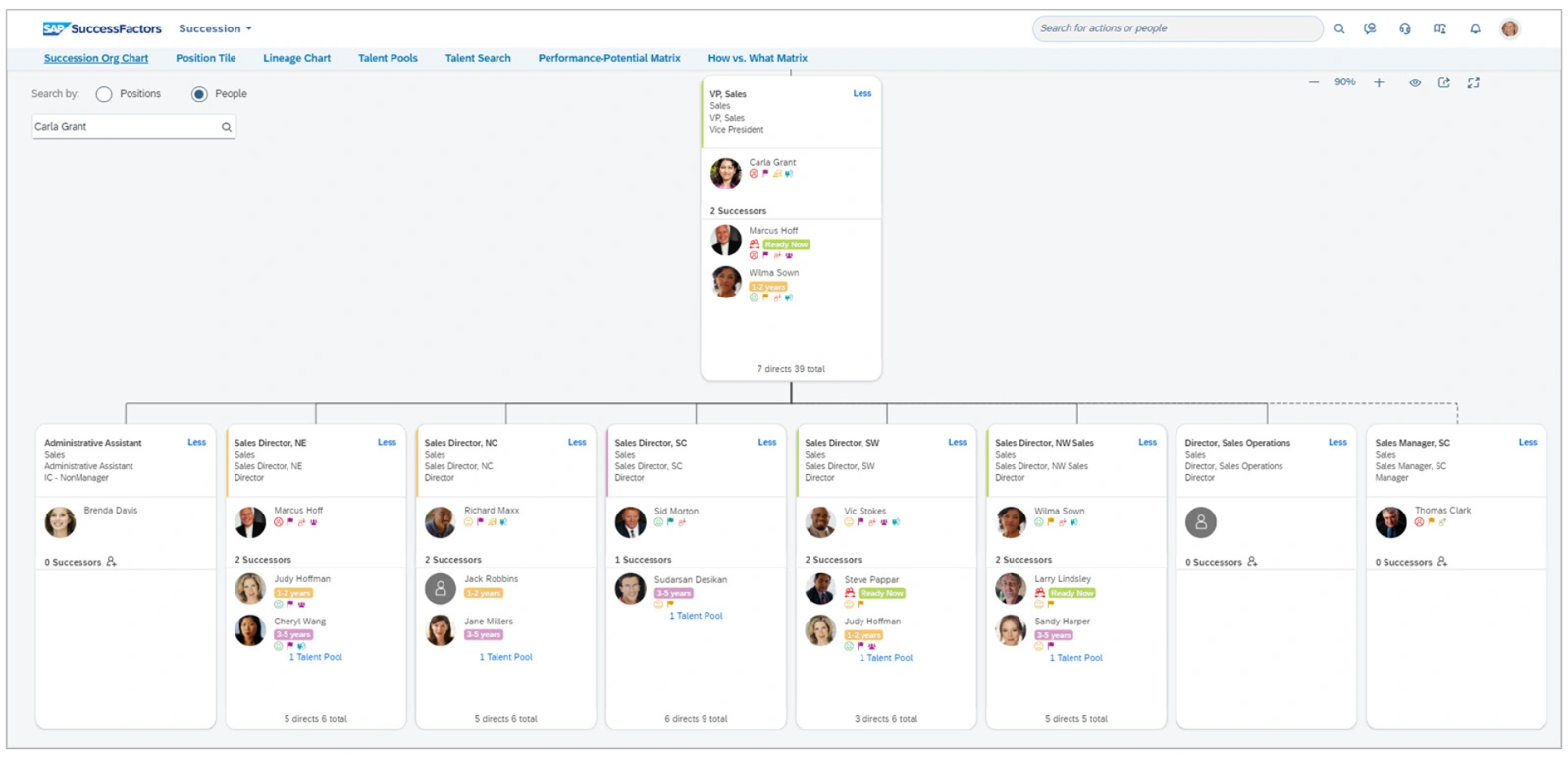The width and height of the screenshot is (1568, 757).
Task: Enter full screen mode icon
Action: (x=1474, y=82)
